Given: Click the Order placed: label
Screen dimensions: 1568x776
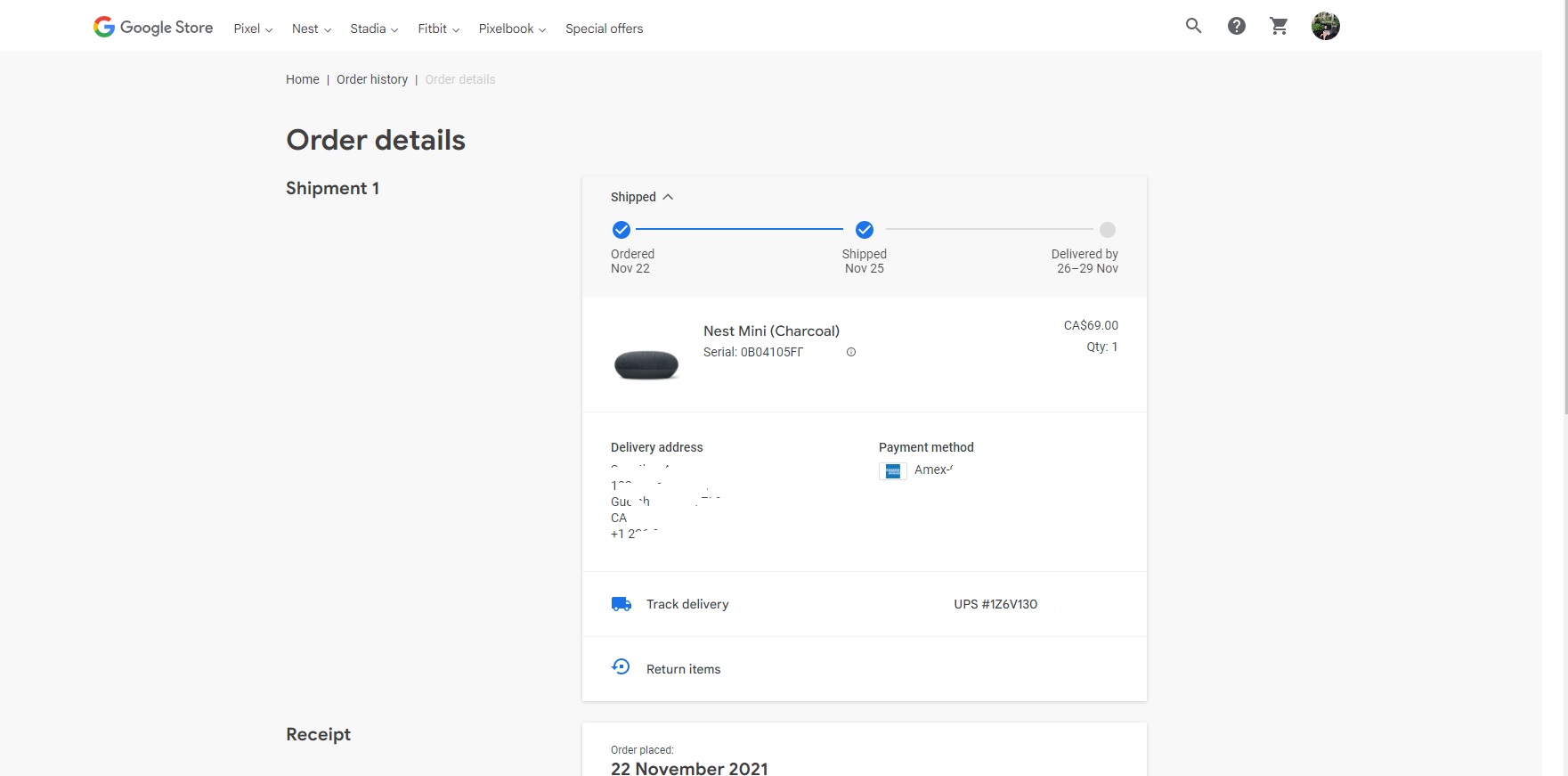Looking at the screenshot, I should tap(642, 750).
